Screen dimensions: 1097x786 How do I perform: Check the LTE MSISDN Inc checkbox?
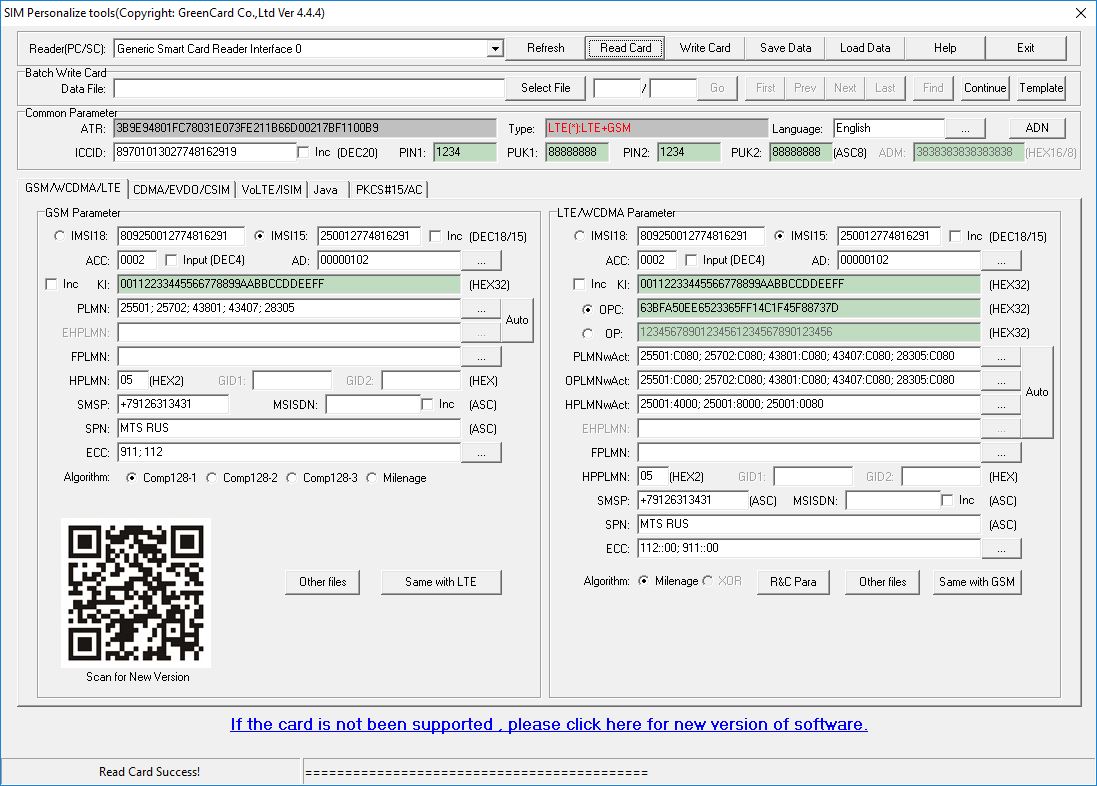click(x=948, y=500)
